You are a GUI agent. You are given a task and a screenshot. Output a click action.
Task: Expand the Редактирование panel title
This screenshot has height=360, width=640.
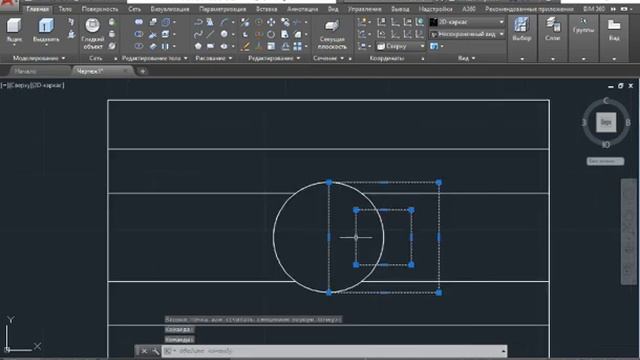273,58
